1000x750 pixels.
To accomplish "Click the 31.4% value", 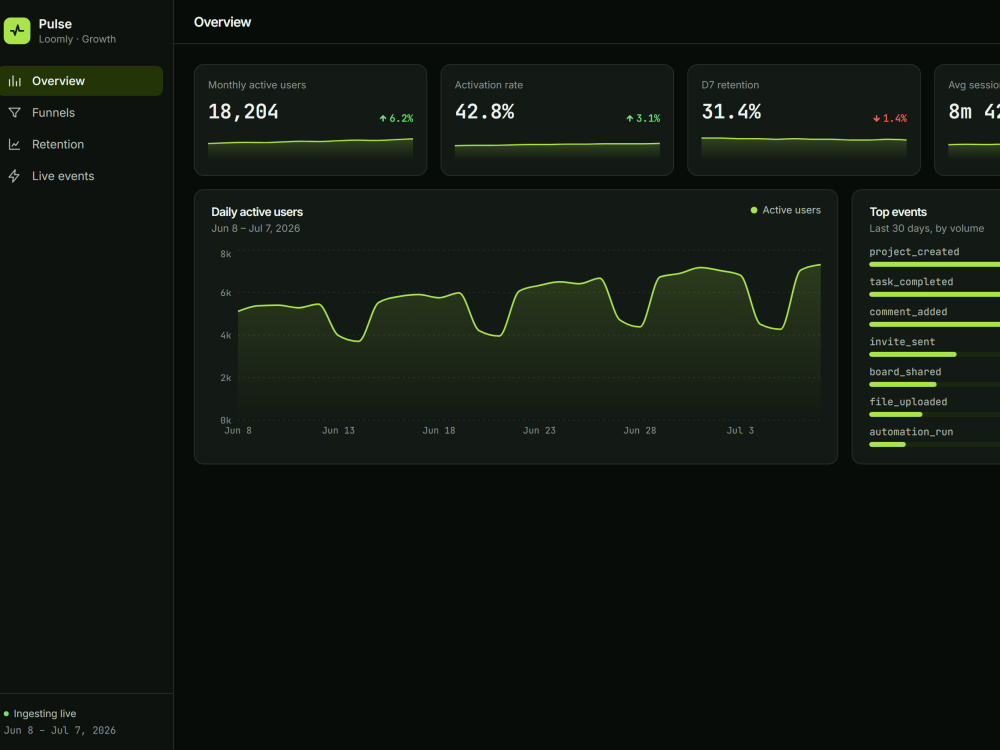I will point(732,112).
